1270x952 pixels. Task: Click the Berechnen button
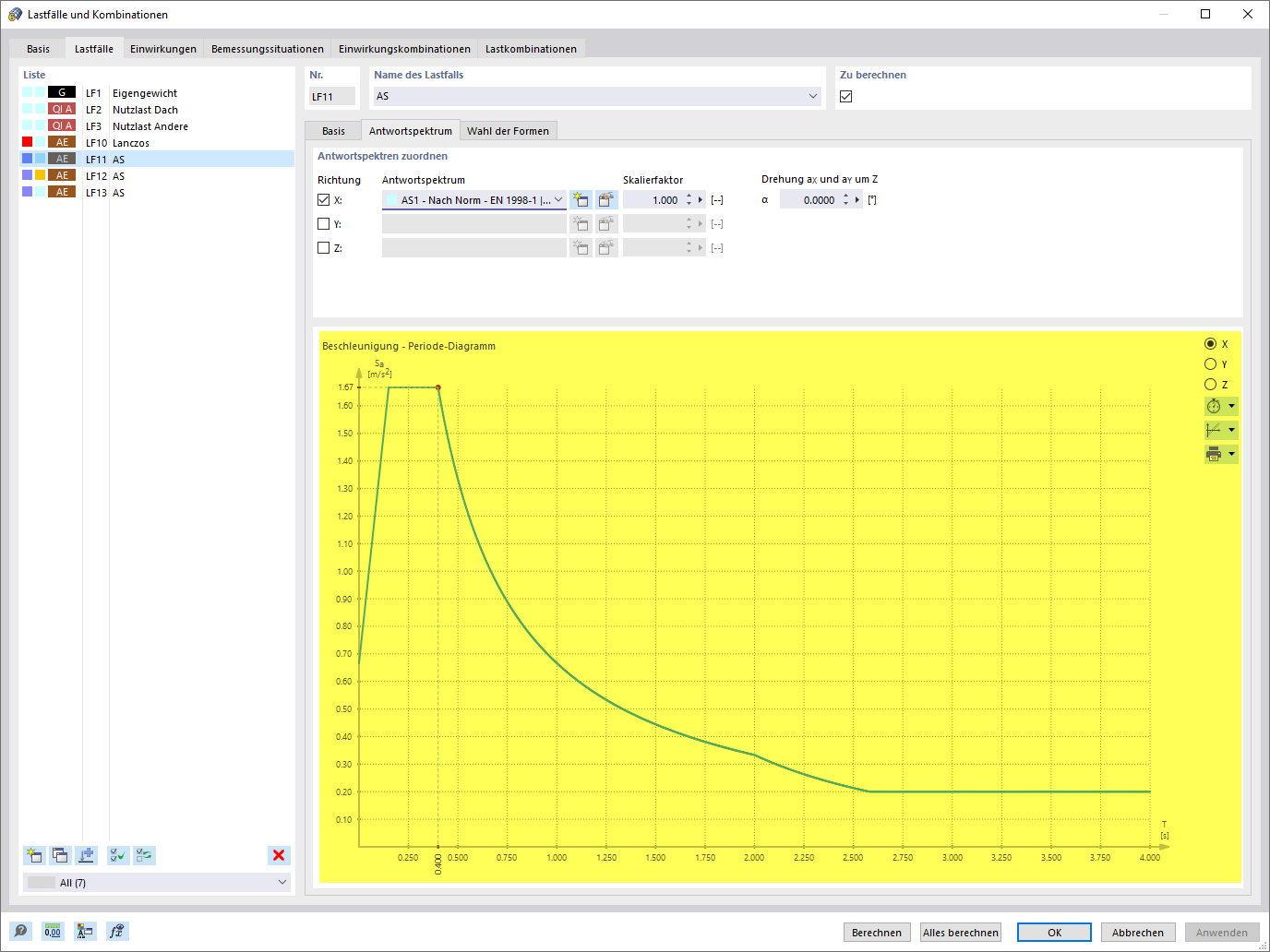(877, 933)
